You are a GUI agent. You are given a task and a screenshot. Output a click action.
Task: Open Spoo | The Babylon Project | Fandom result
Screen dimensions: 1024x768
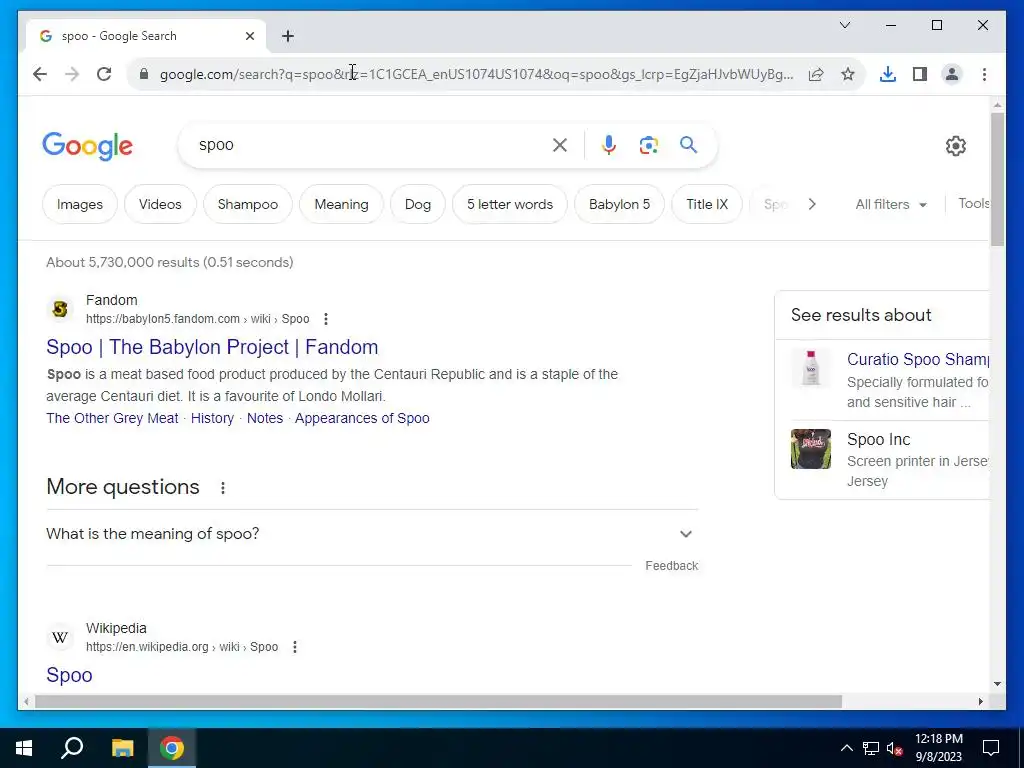tap(212, 347)
